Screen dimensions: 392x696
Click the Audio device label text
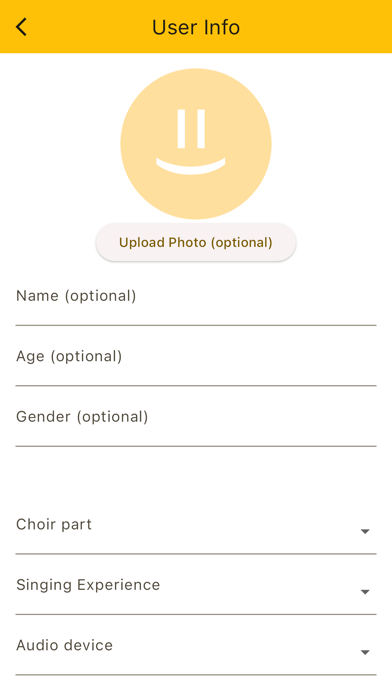pos(64,645)
